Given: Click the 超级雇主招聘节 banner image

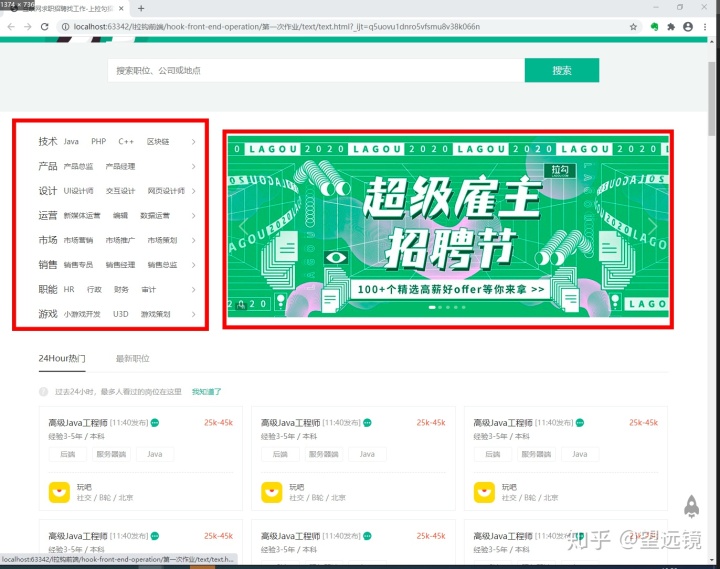Looking at the screenshot, I should [x=448, y=226].
